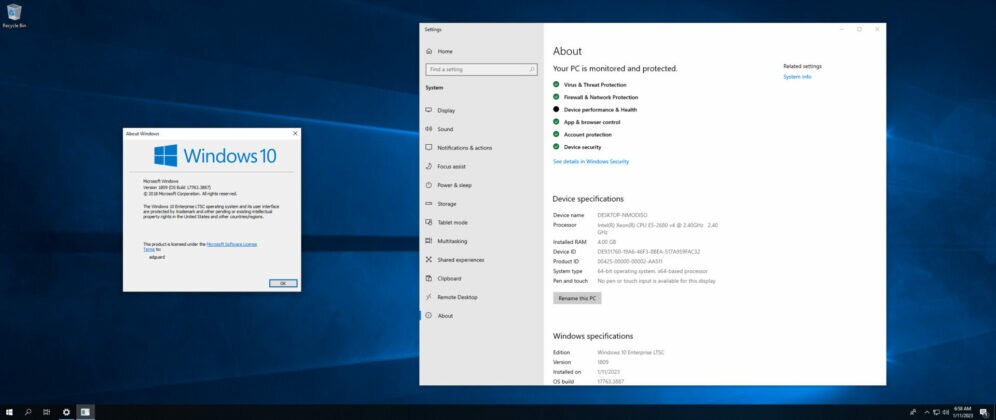Click the OS build 17763.3887 value in Settings
The width and height of the screenshot is (996, 420).
[x=611, y=381]
